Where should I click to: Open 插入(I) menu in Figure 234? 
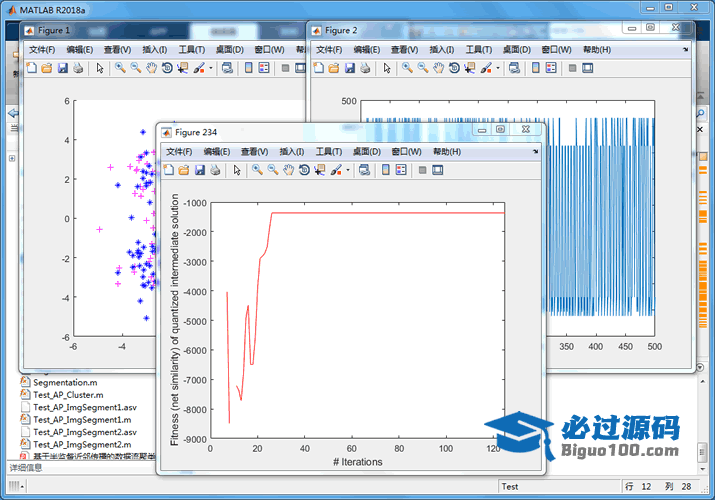click(292, 151)
